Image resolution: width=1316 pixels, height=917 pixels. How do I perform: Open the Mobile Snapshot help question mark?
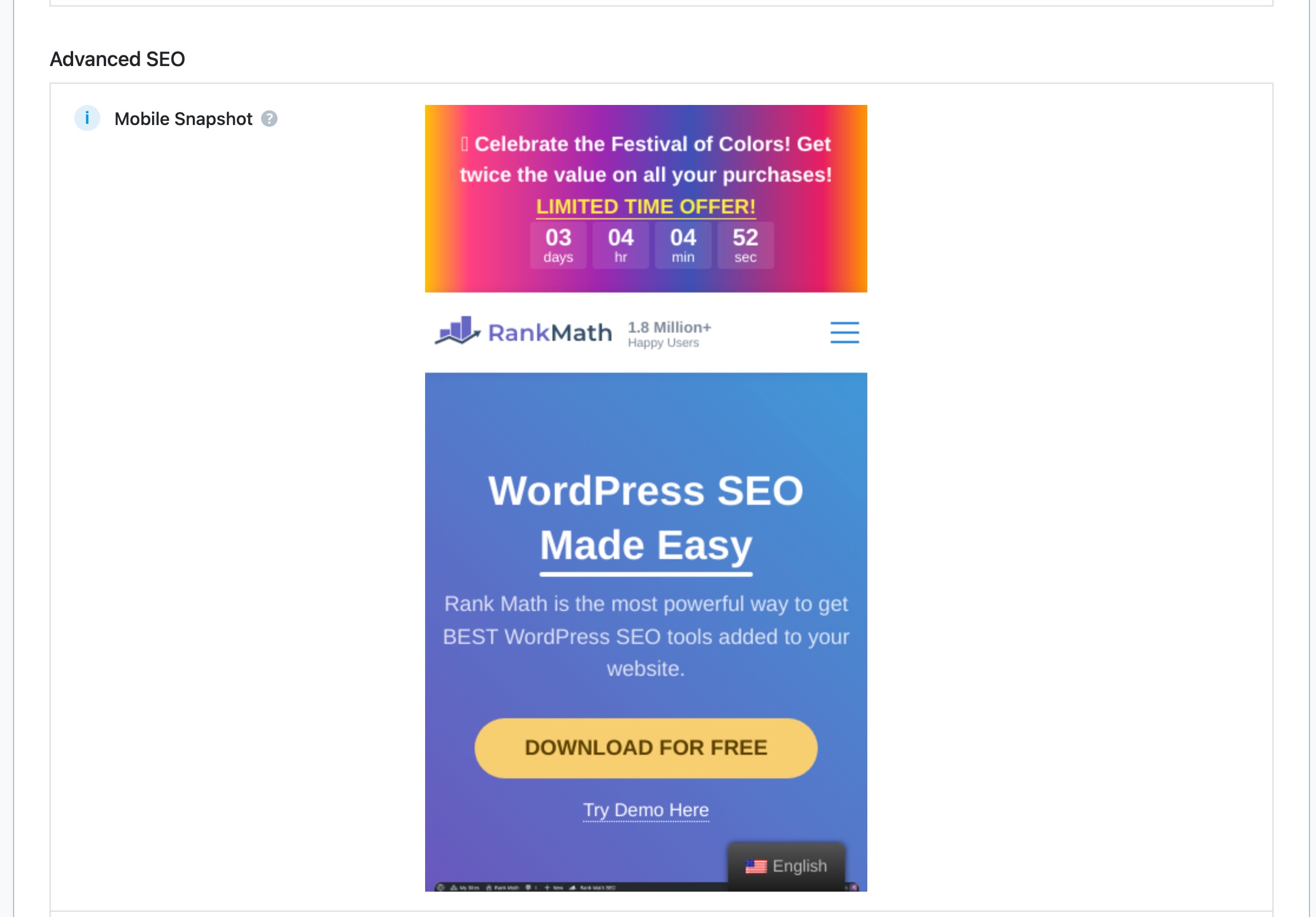(x=269, y=119)
